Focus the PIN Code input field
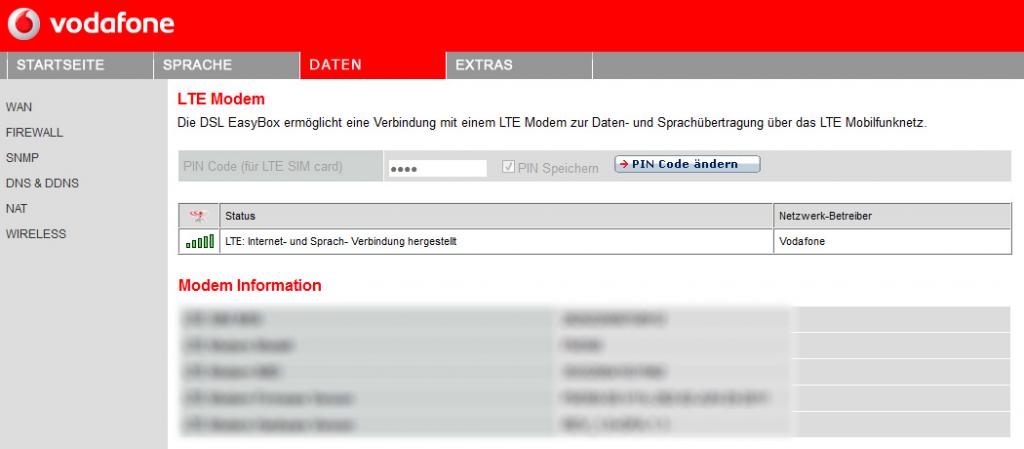Image resolution: width=1024 pixels, height=449 pixels. pyautogui.click(x=437, y=168)
